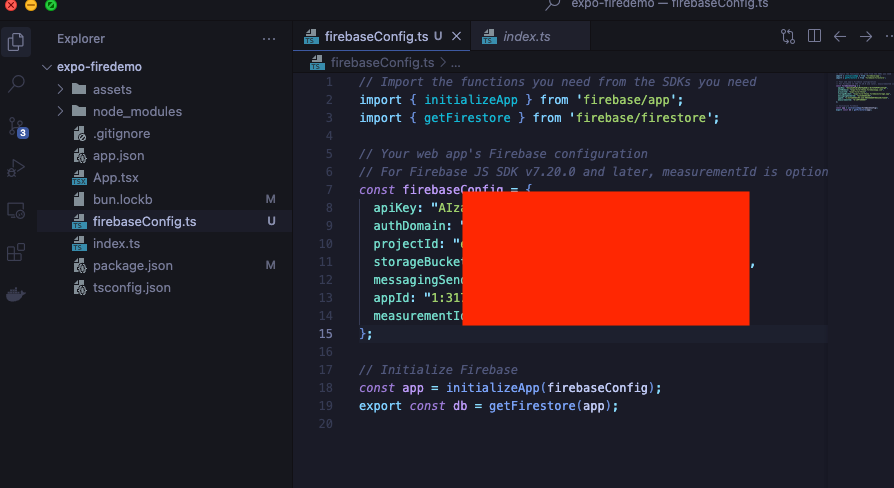Image resolution: width=894 pixels, height=488 pixels.
Task: Click firebaseConfig.ts in the breadcrumb
Action: point(382,63)
